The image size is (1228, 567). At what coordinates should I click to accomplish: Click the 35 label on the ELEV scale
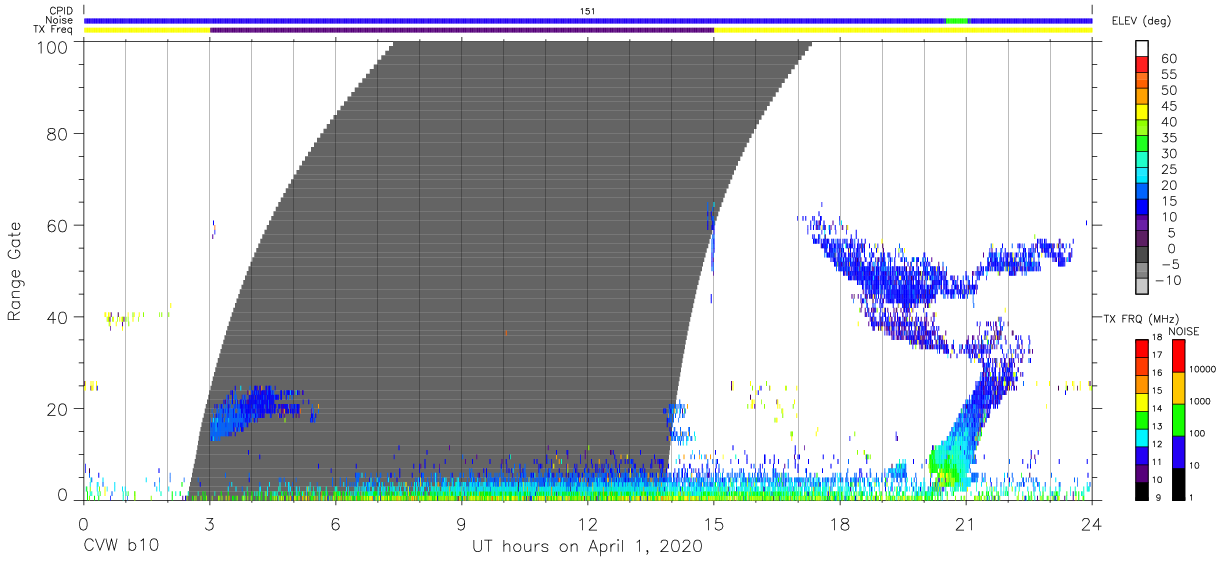pyautogui.click(x=1169, y=138)
